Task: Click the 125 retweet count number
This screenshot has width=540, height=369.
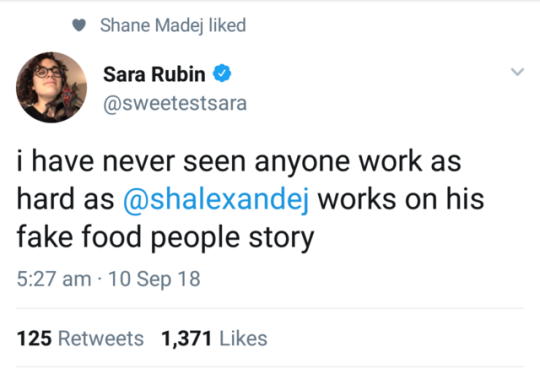Action: 34,338
